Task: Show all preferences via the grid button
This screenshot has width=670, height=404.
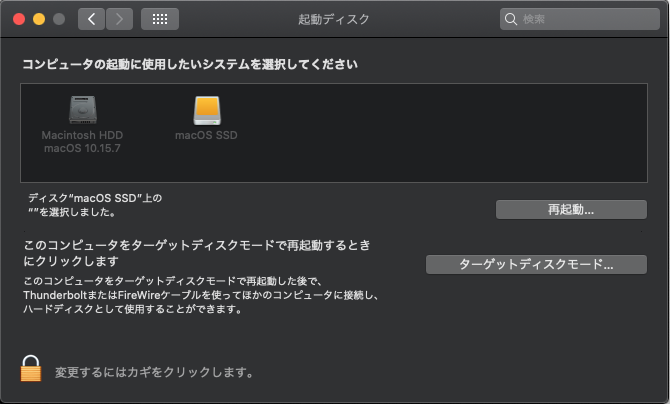Action: (160, 19)
